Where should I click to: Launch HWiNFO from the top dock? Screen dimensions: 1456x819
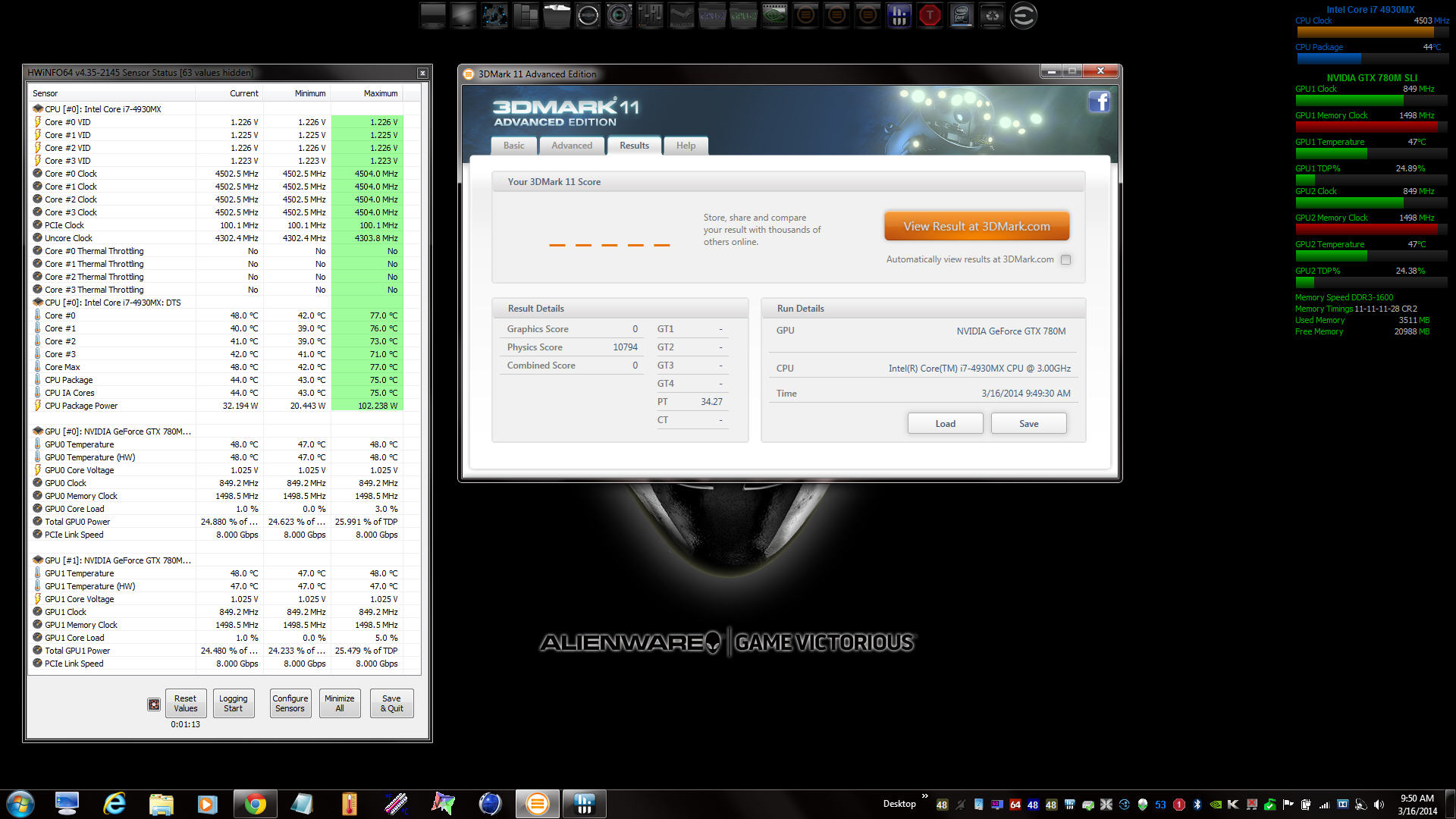[x=899, y=16]
